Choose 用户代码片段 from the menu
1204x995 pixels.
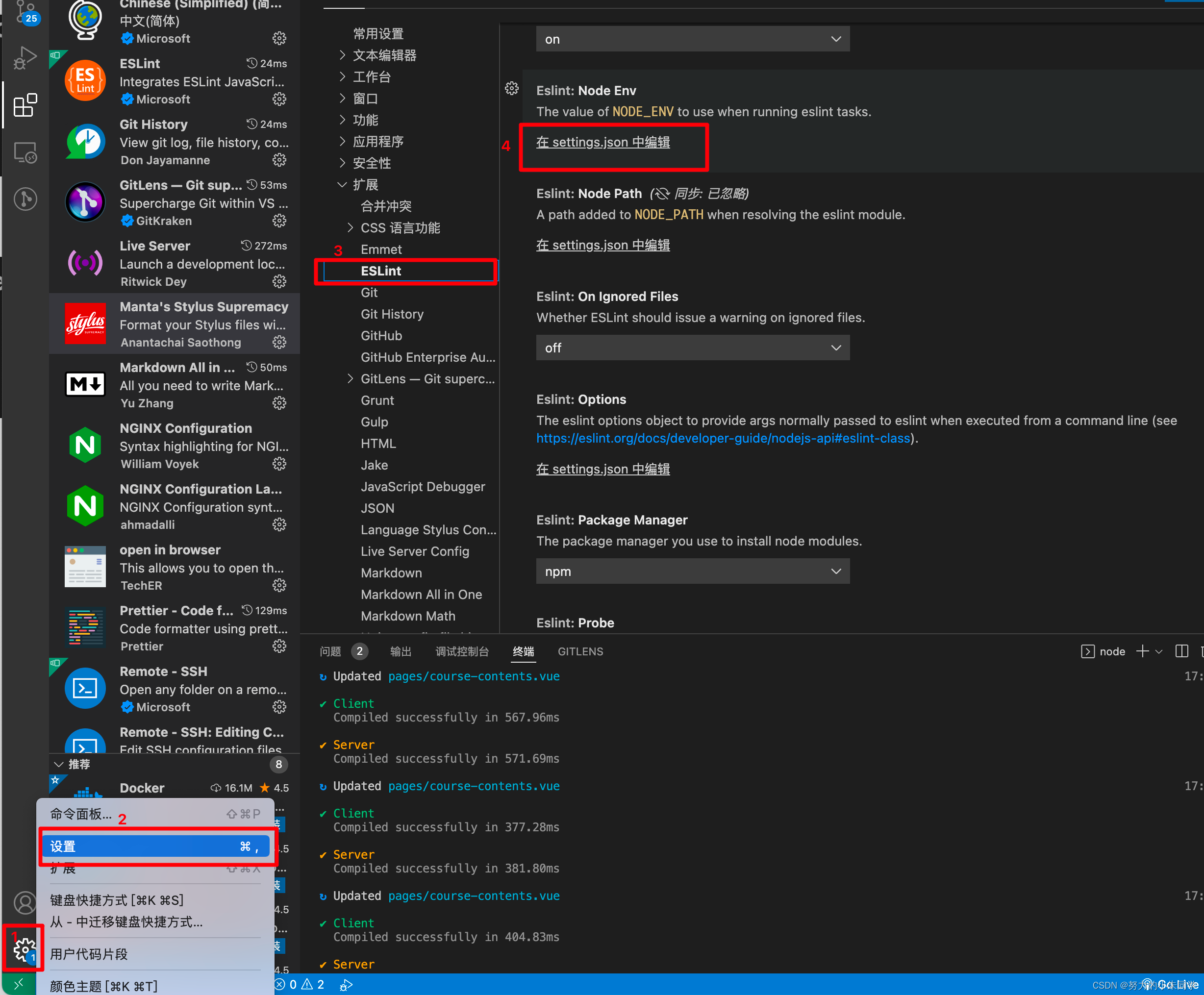click(89, 954)
